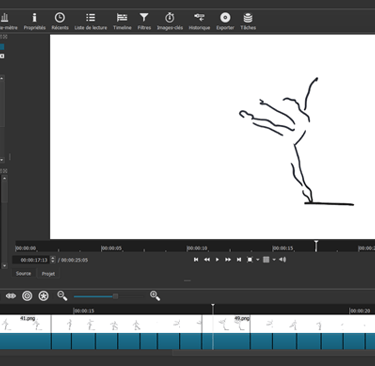Open the zoom level dropdown arrow
The height and width of the screenshot is (366, 375).
pyautogui.click(x=258, y=260)
